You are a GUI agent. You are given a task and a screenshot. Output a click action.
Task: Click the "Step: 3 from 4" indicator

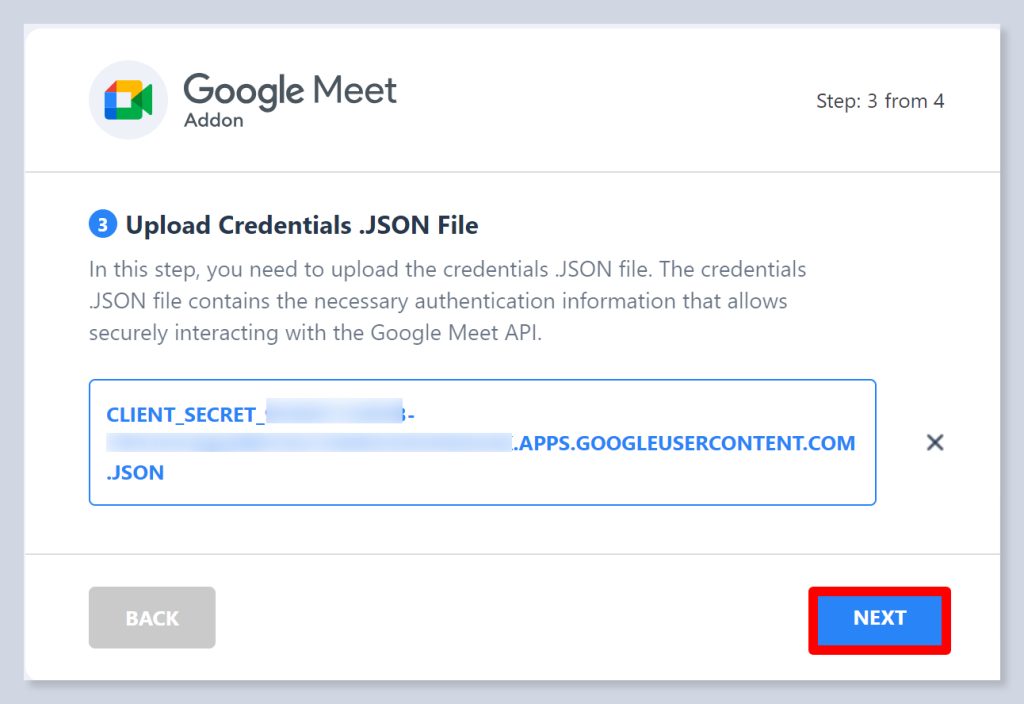(x=880, y=101)
